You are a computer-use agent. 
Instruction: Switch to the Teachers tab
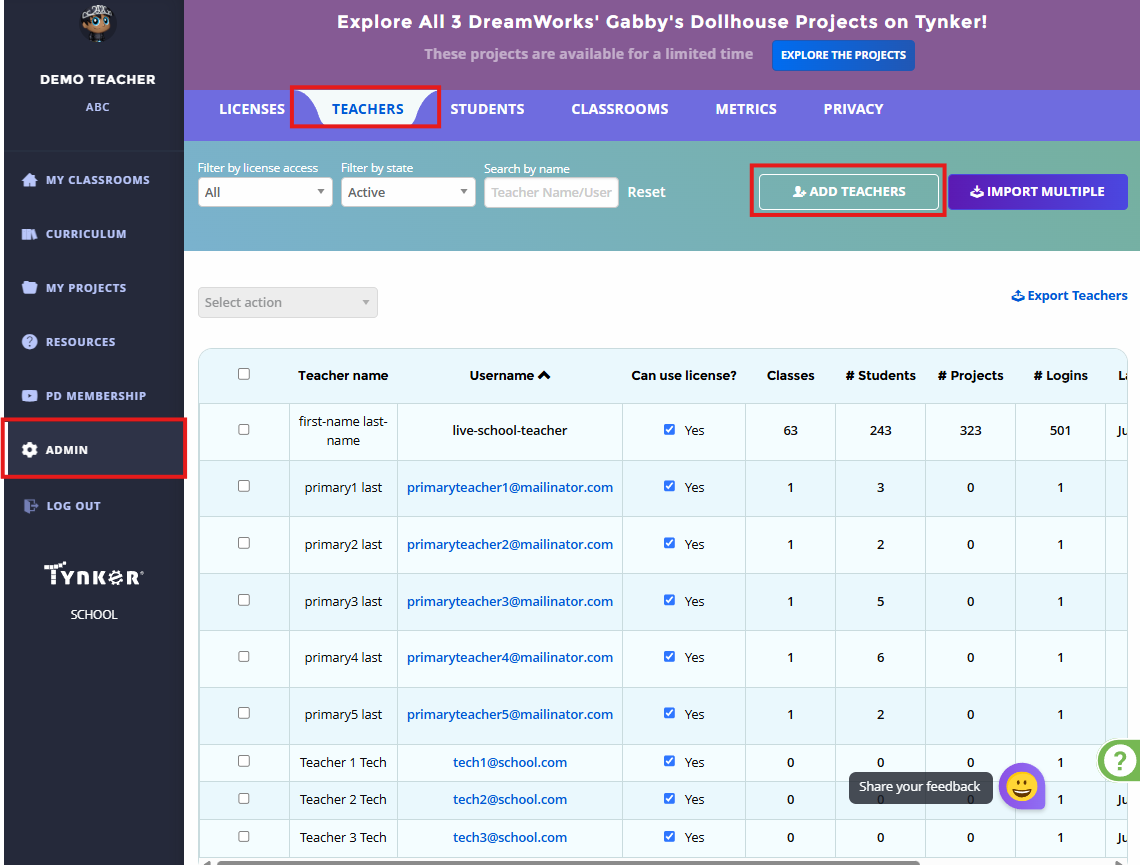point(367,109)
